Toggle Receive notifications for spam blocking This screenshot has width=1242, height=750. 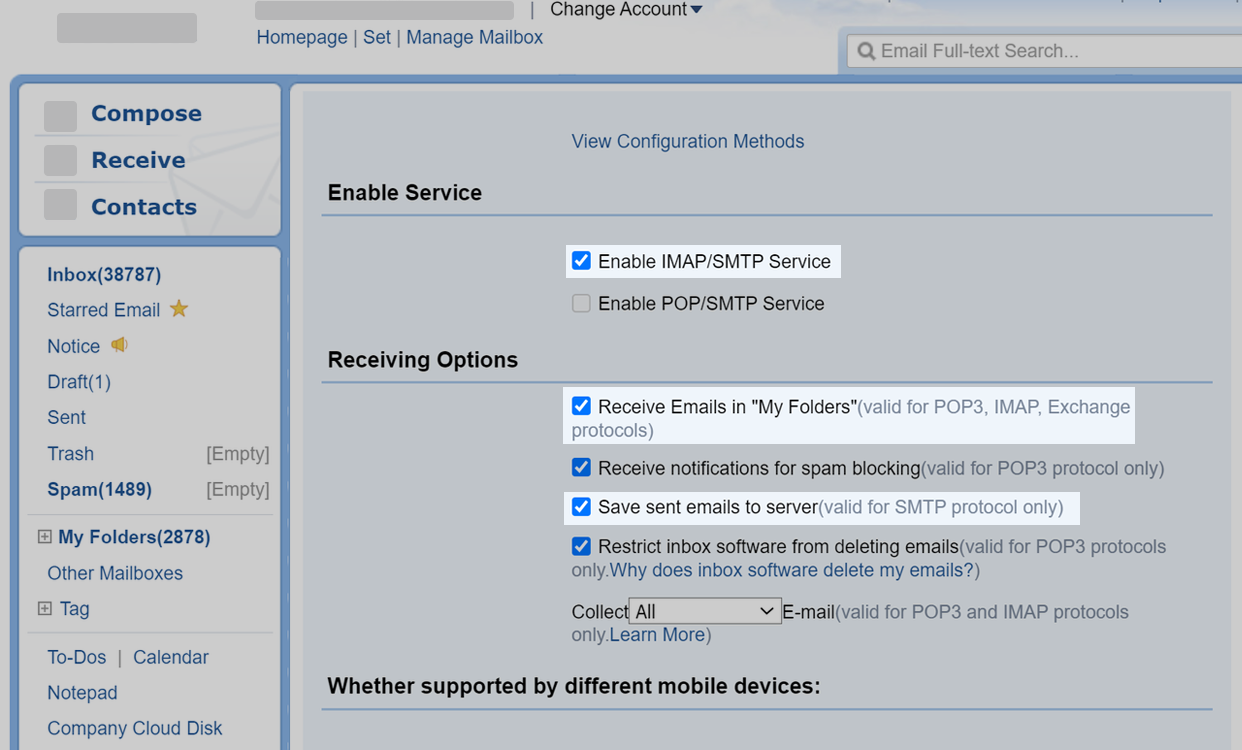tap(581, 467)
